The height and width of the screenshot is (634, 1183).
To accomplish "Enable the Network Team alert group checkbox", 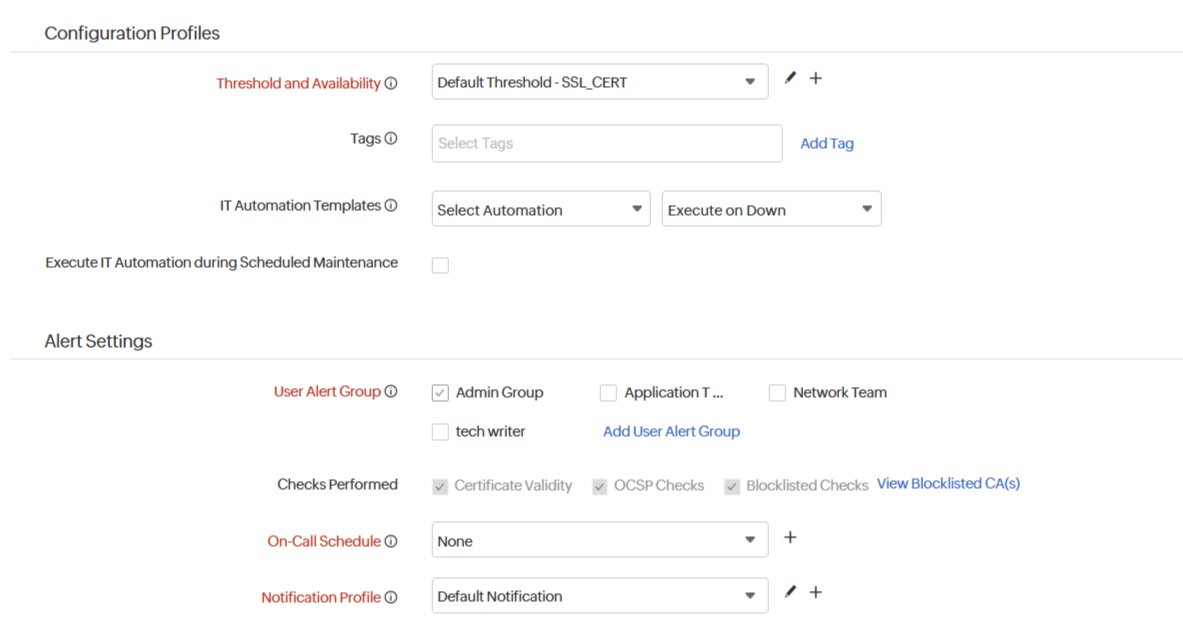I will [777, 393].
